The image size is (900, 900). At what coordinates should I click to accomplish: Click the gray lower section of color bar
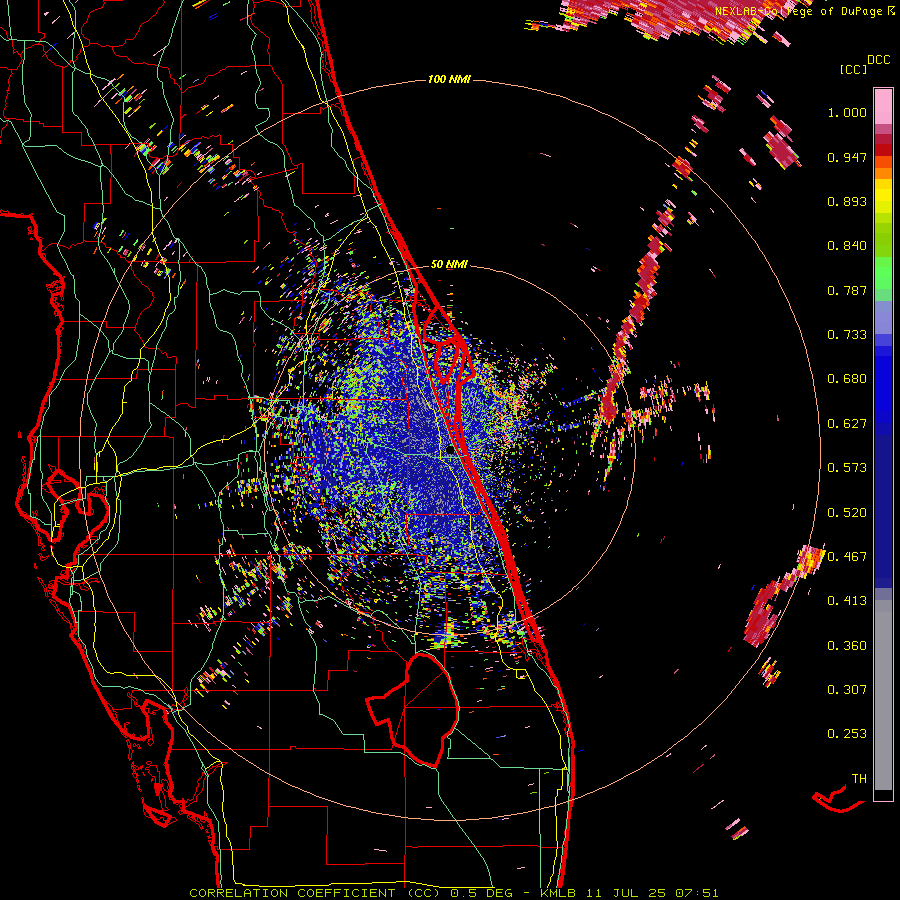tap(883, 695)
